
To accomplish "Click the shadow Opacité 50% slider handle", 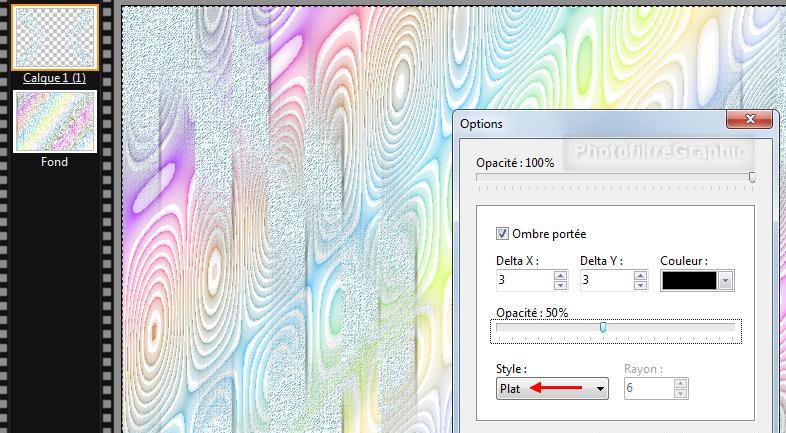I will (603, 328).
